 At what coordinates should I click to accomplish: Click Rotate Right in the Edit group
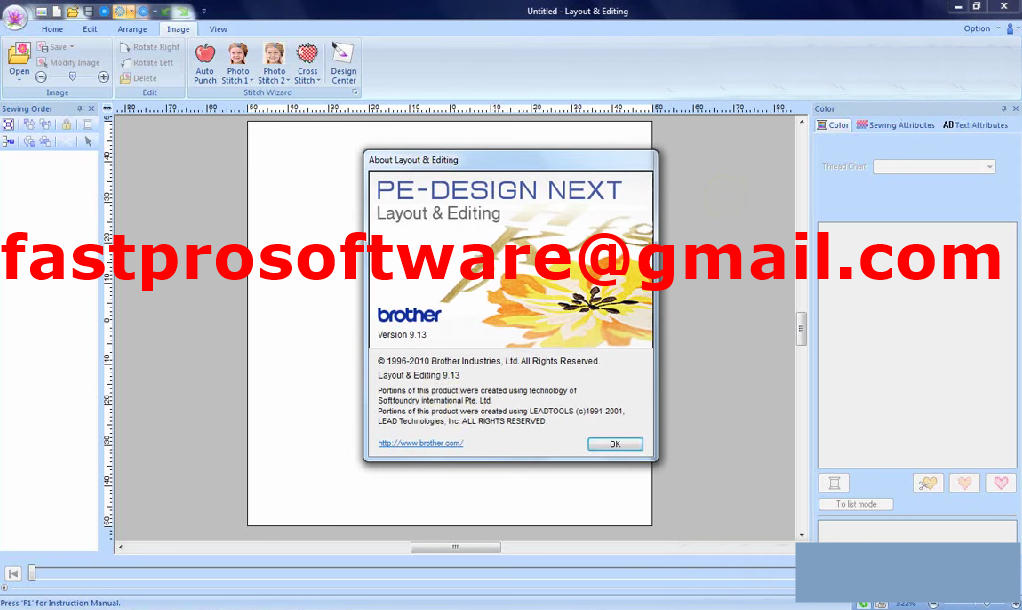pos(150,47)
